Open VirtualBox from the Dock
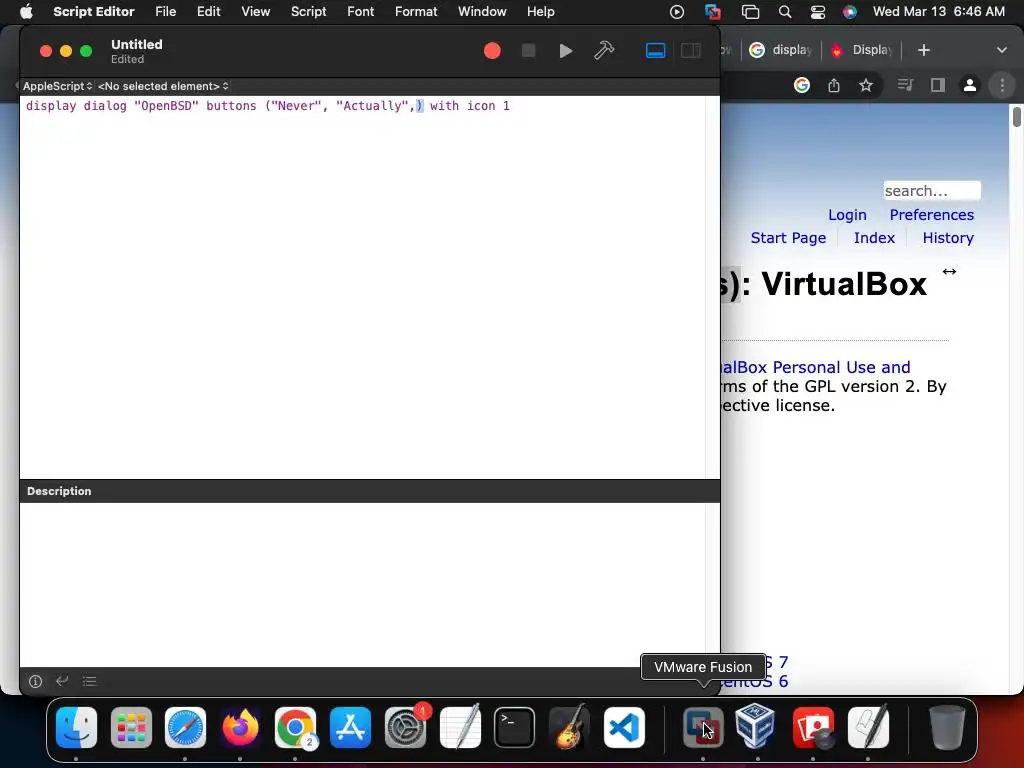Screen dimensions: 1024x768 coord(756,726)
